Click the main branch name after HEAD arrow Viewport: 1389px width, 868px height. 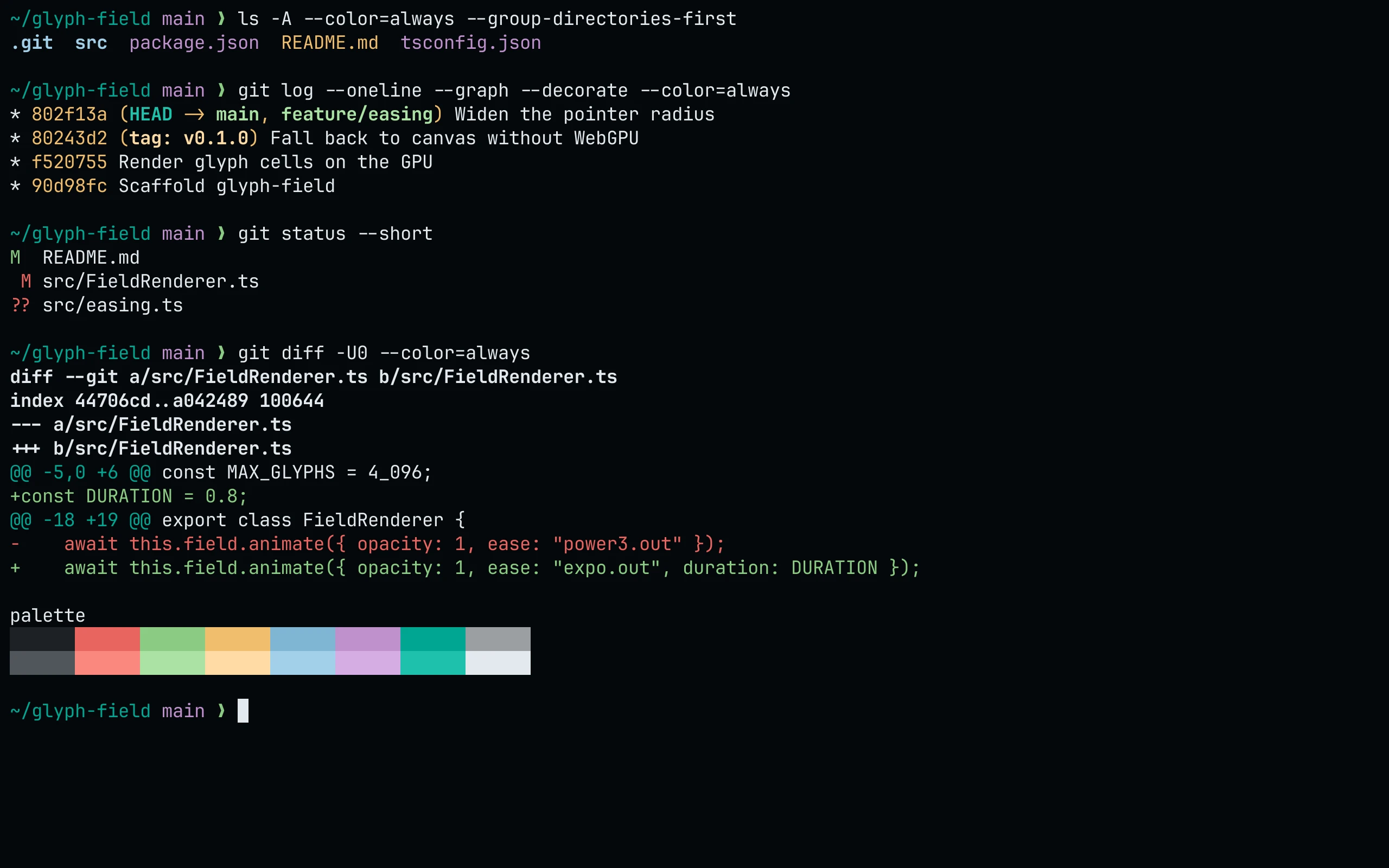click(x=238, y=114)
